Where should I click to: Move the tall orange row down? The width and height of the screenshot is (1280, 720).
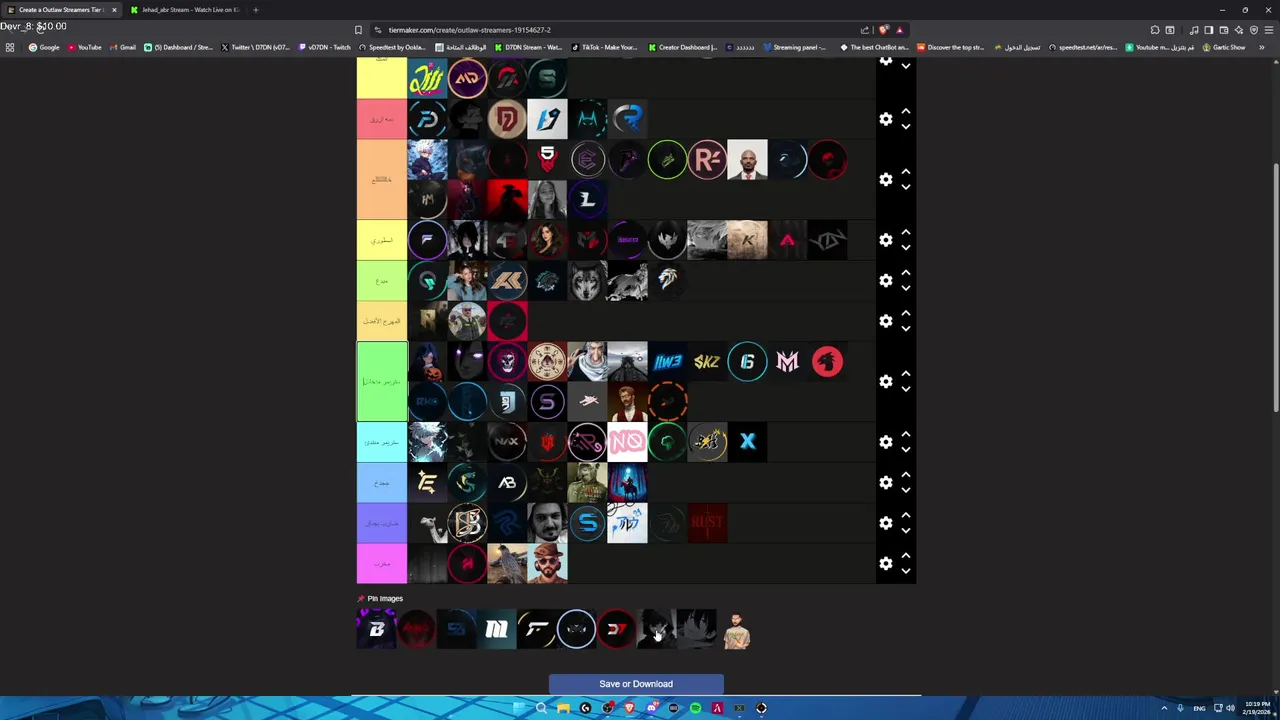pyautogui.click(x=906, y=187)
